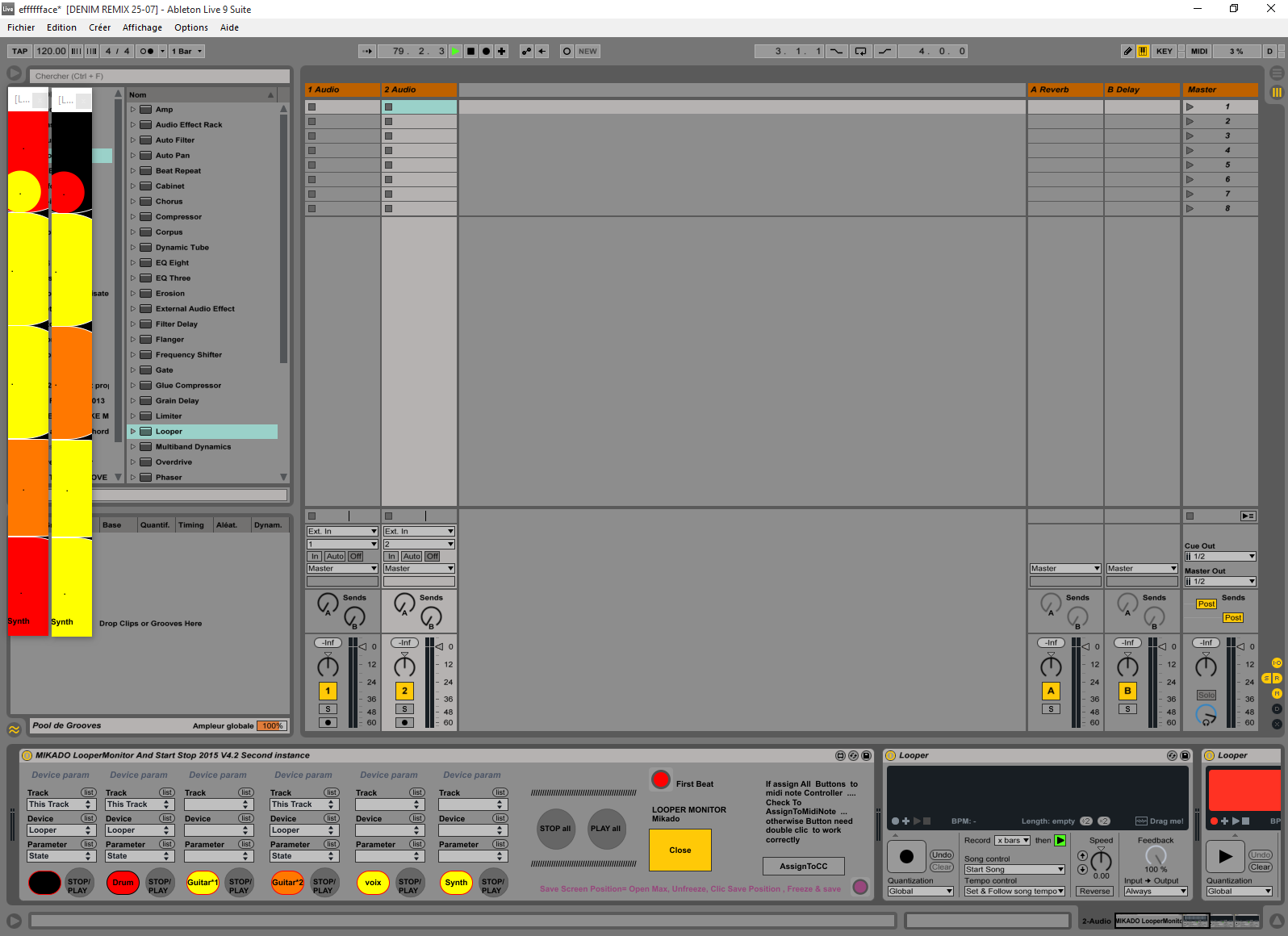Image resolution: width=1288 pixels, height=936 pixels.
Task: Enable the computer MIDI keyboard icon
Action: 1143,51
